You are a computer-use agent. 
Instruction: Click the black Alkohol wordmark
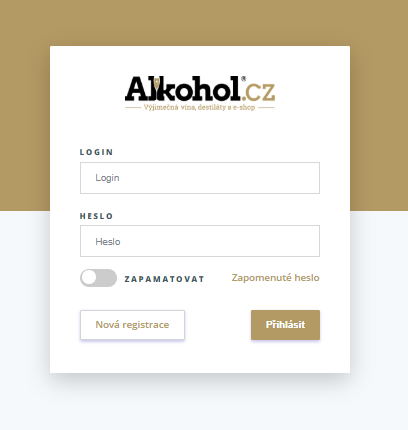tap(183, 89)
